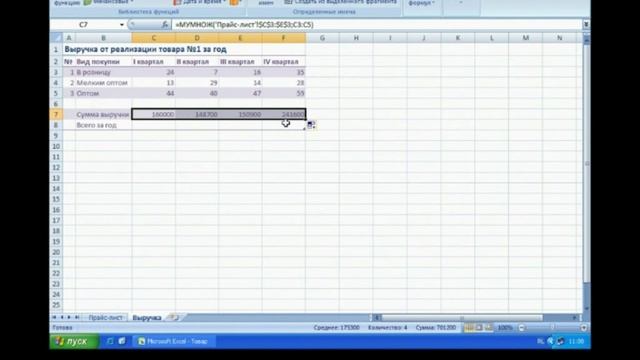
Task: Click the 'Сумма' sum readout in status bar
Action: tap(436, 328)
